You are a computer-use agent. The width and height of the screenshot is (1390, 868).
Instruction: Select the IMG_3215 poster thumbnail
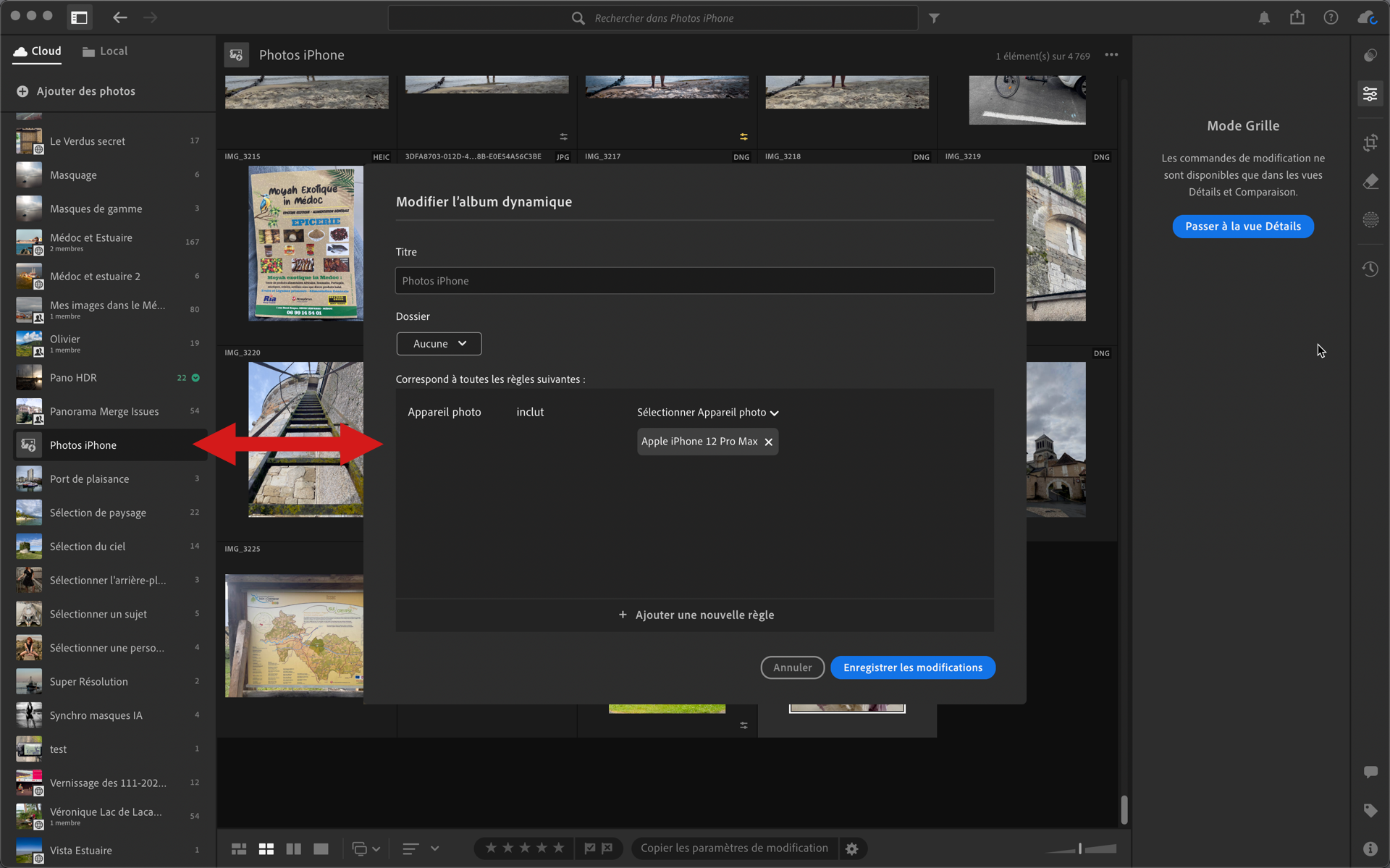[x=306, y=243]
